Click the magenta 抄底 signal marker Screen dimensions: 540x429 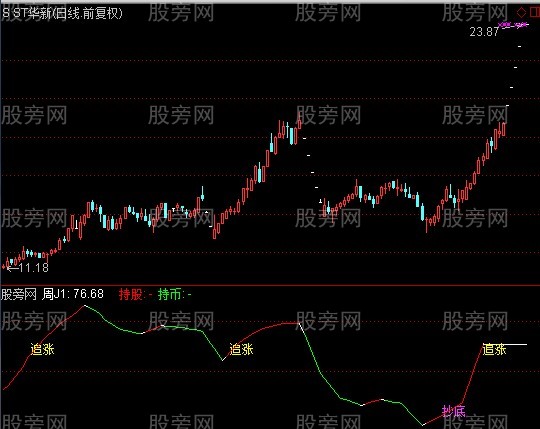tap(454, 411)
